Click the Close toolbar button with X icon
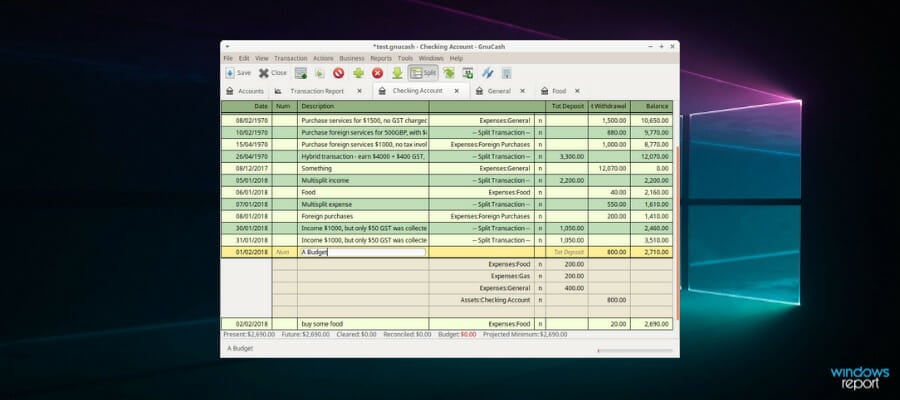This screenshot has width=900, height=400. point(273,73)
